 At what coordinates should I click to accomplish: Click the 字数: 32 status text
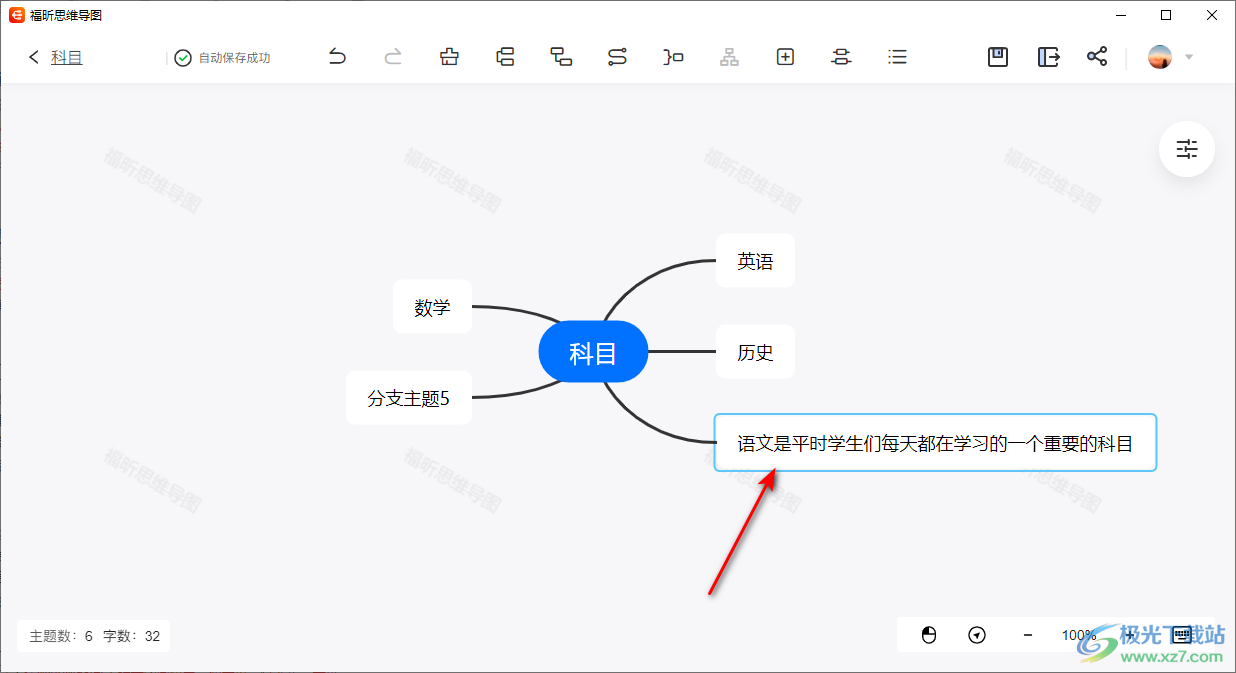[131, 636]
